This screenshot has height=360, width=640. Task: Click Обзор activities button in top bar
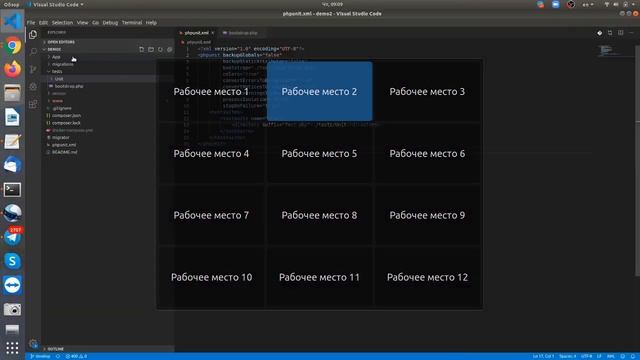[11, 4]
